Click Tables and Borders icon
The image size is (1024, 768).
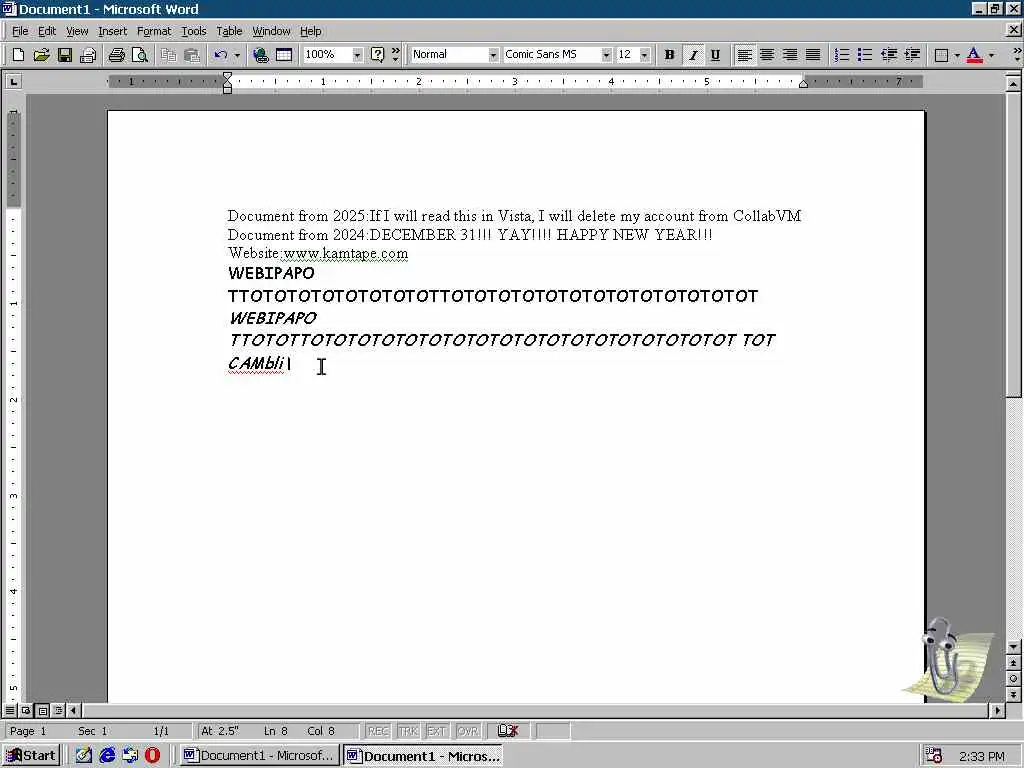284,55
